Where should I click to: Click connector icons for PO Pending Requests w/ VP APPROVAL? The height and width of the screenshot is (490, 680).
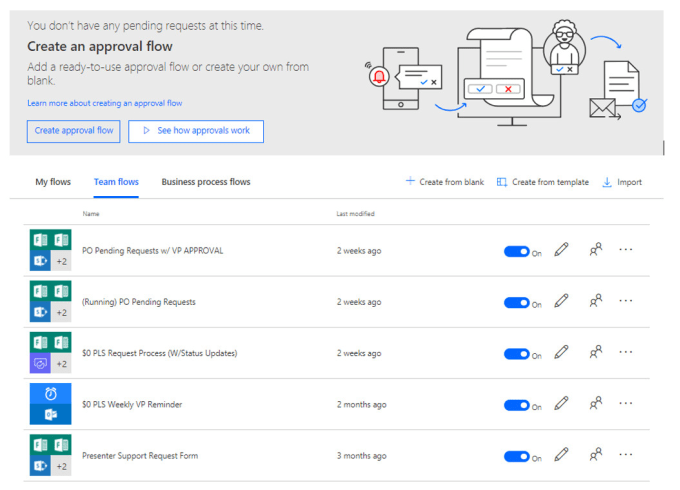50,250
